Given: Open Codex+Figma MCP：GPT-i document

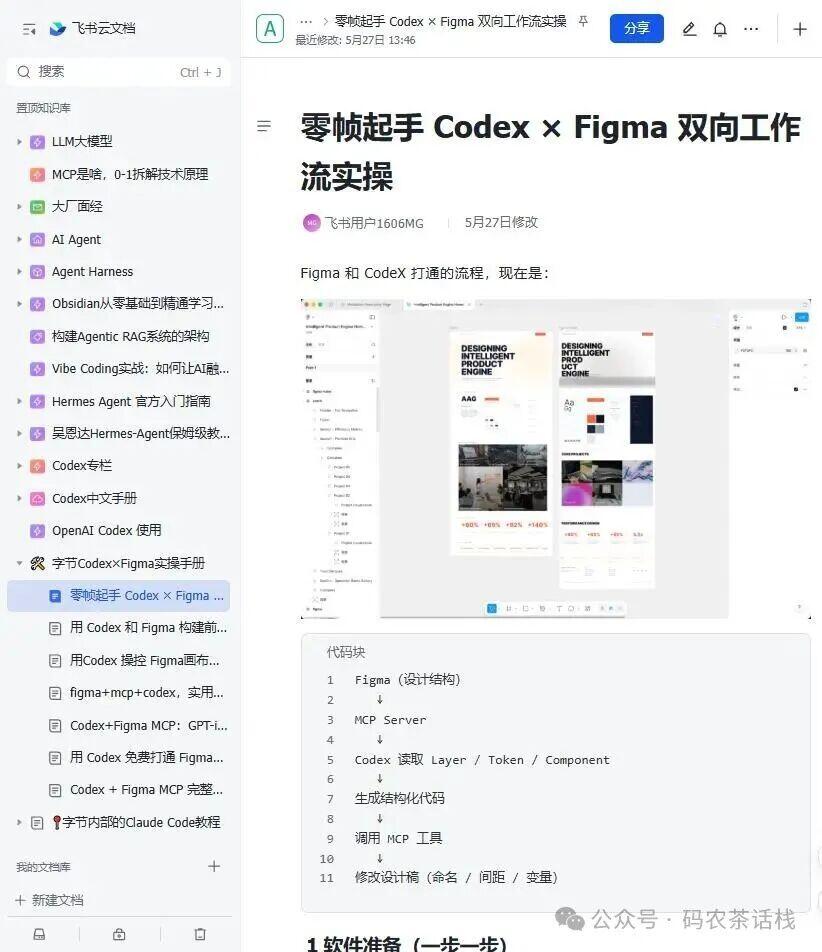Looking at the screenshot, I should [x=148, y=726].
